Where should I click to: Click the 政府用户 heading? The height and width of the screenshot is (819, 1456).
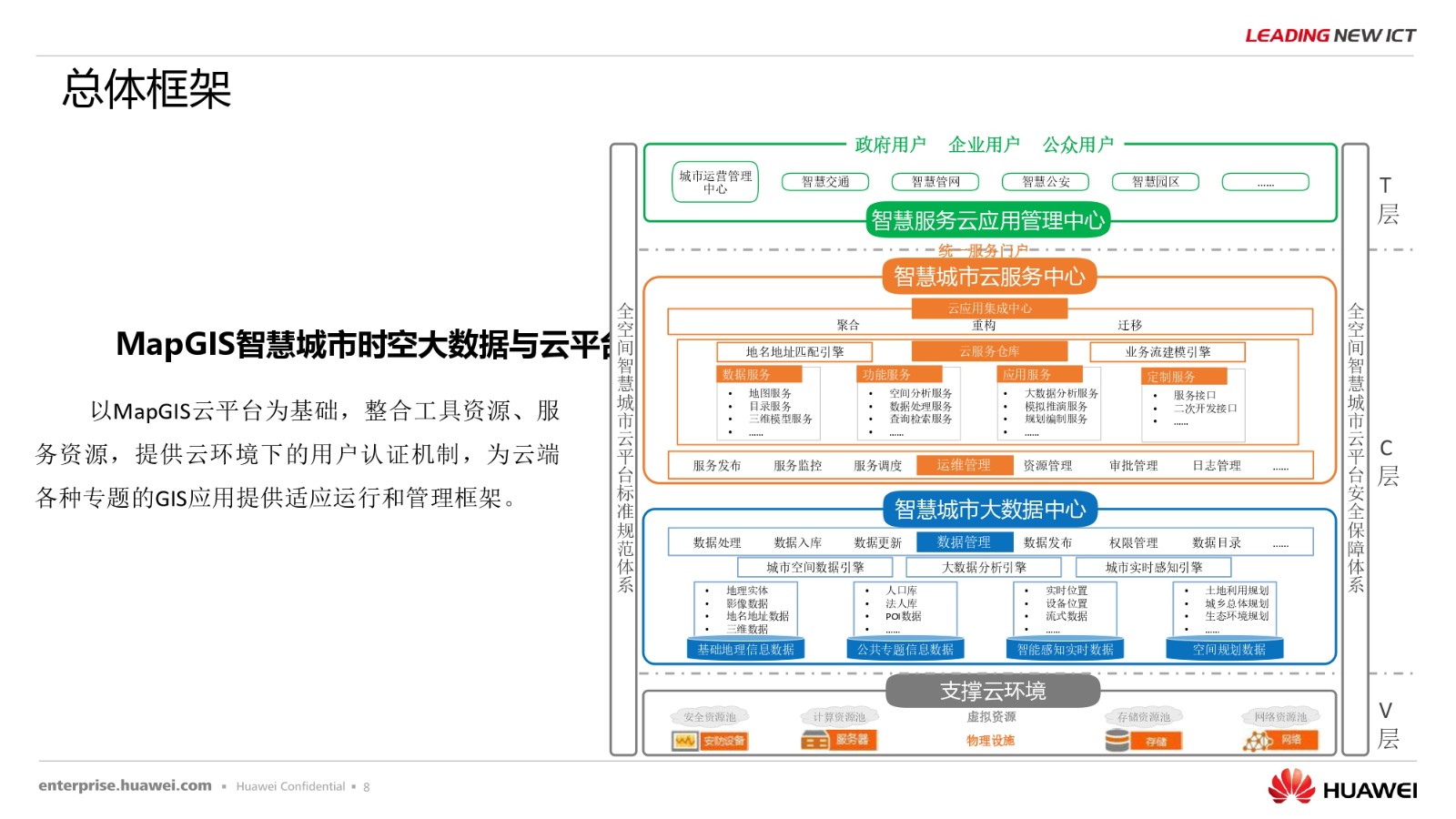click(x=890, y=145)
